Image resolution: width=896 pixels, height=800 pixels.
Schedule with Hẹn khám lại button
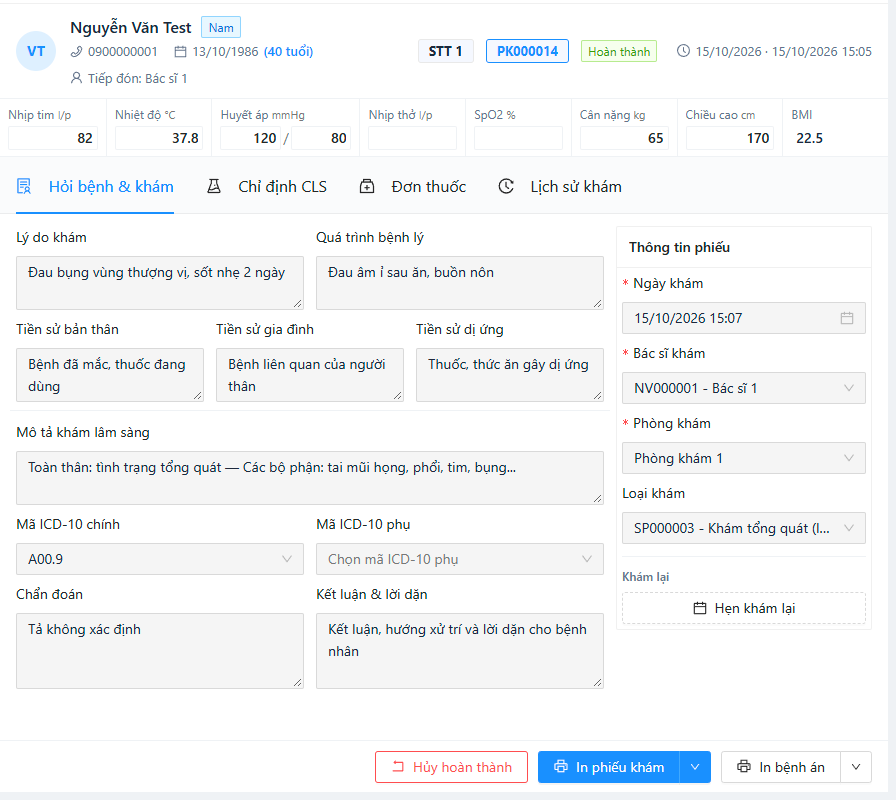click(743, 608)
